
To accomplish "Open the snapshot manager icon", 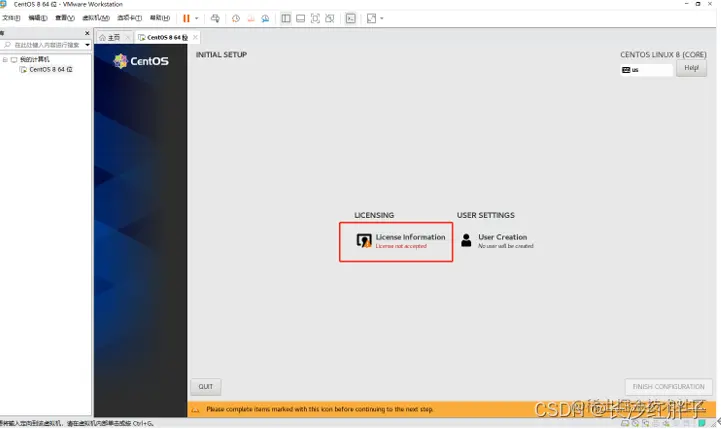I will point(265,18).
